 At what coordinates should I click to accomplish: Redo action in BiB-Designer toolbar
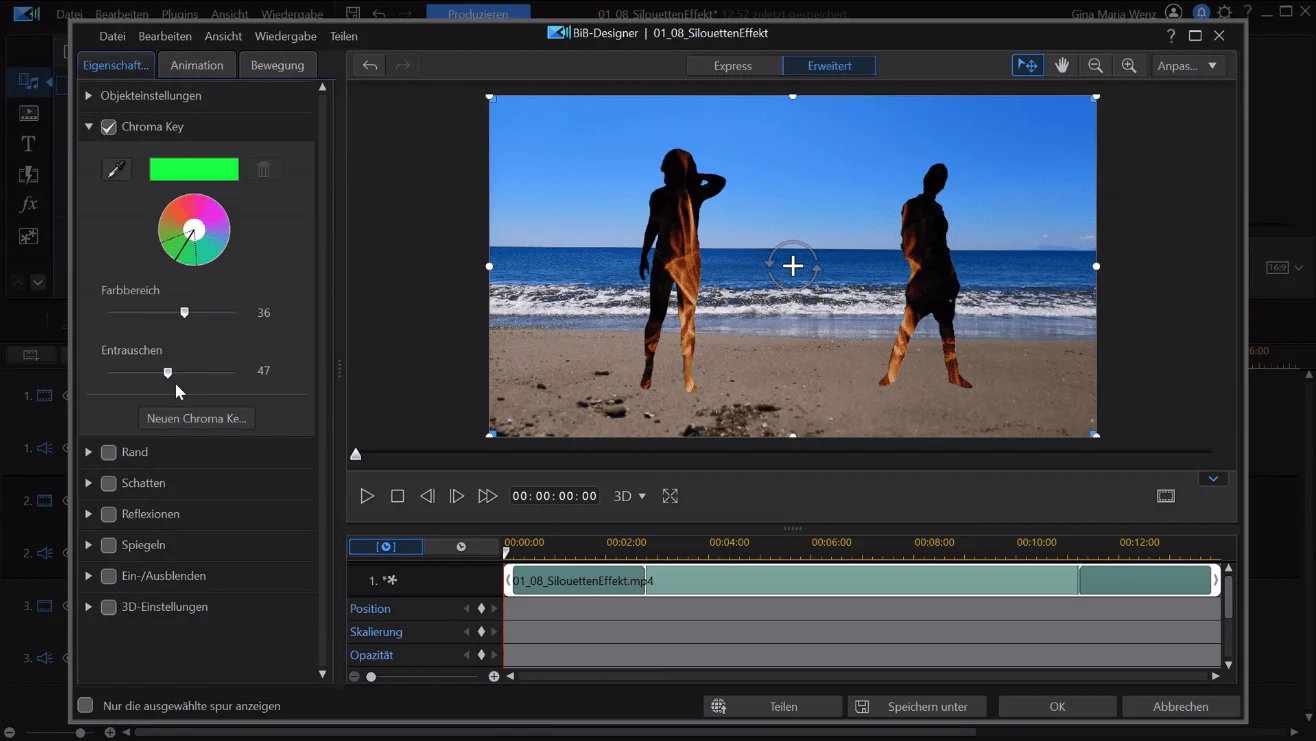[x=403, y=65]
